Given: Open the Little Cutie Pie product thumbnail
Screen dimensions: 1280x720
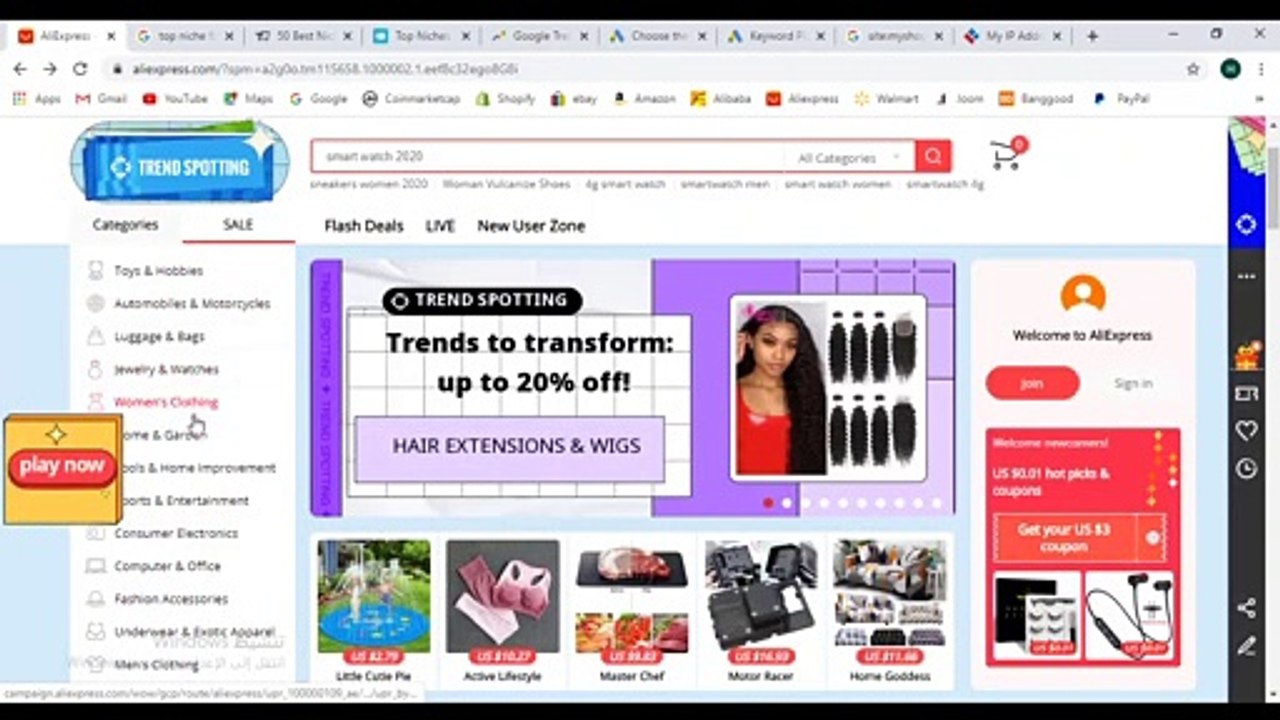Looking at the screenshot, I should click(374, 597).
